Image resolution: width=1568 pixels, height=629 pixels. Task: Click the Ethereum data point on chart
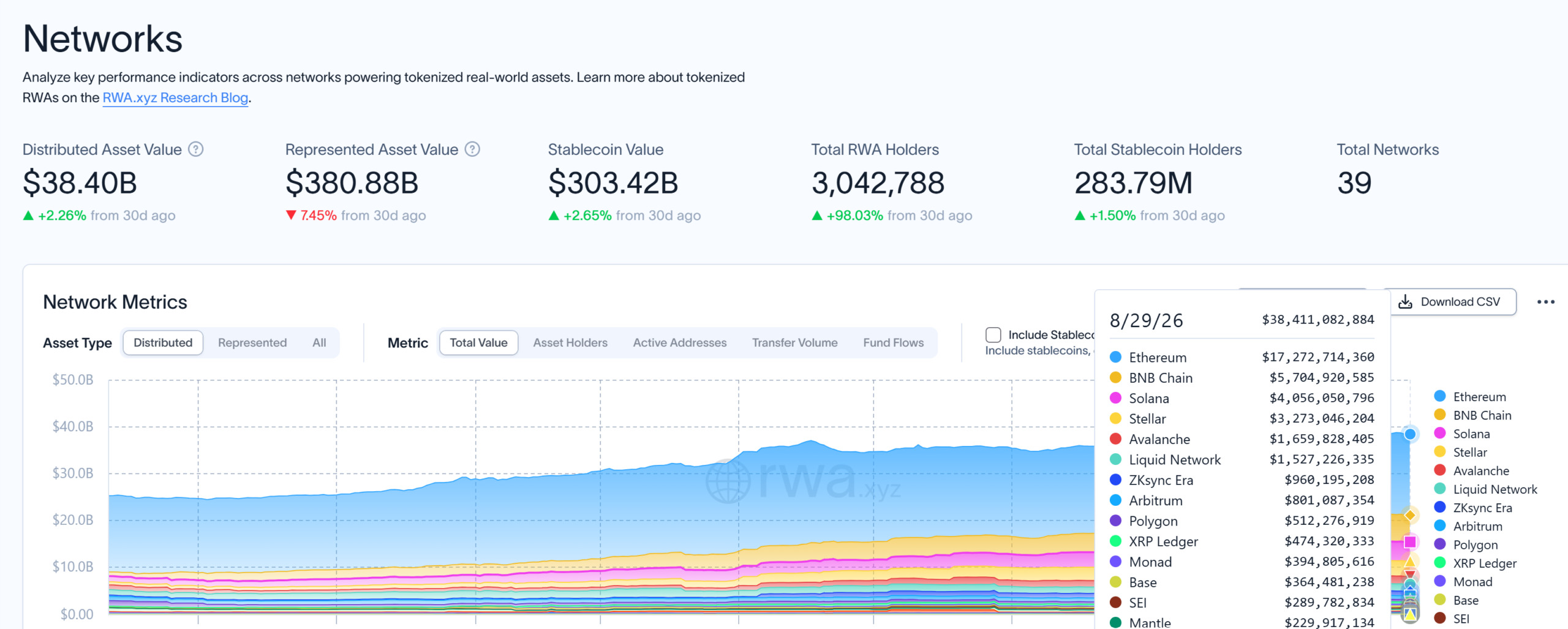[x=1410, y=434]
